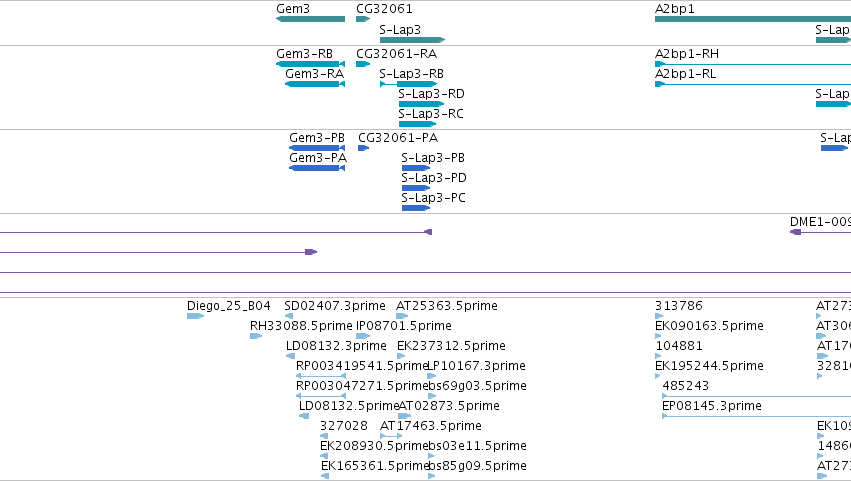
Task: Click bs69g03.5prime EST label
Action: (x=477, y=386)
